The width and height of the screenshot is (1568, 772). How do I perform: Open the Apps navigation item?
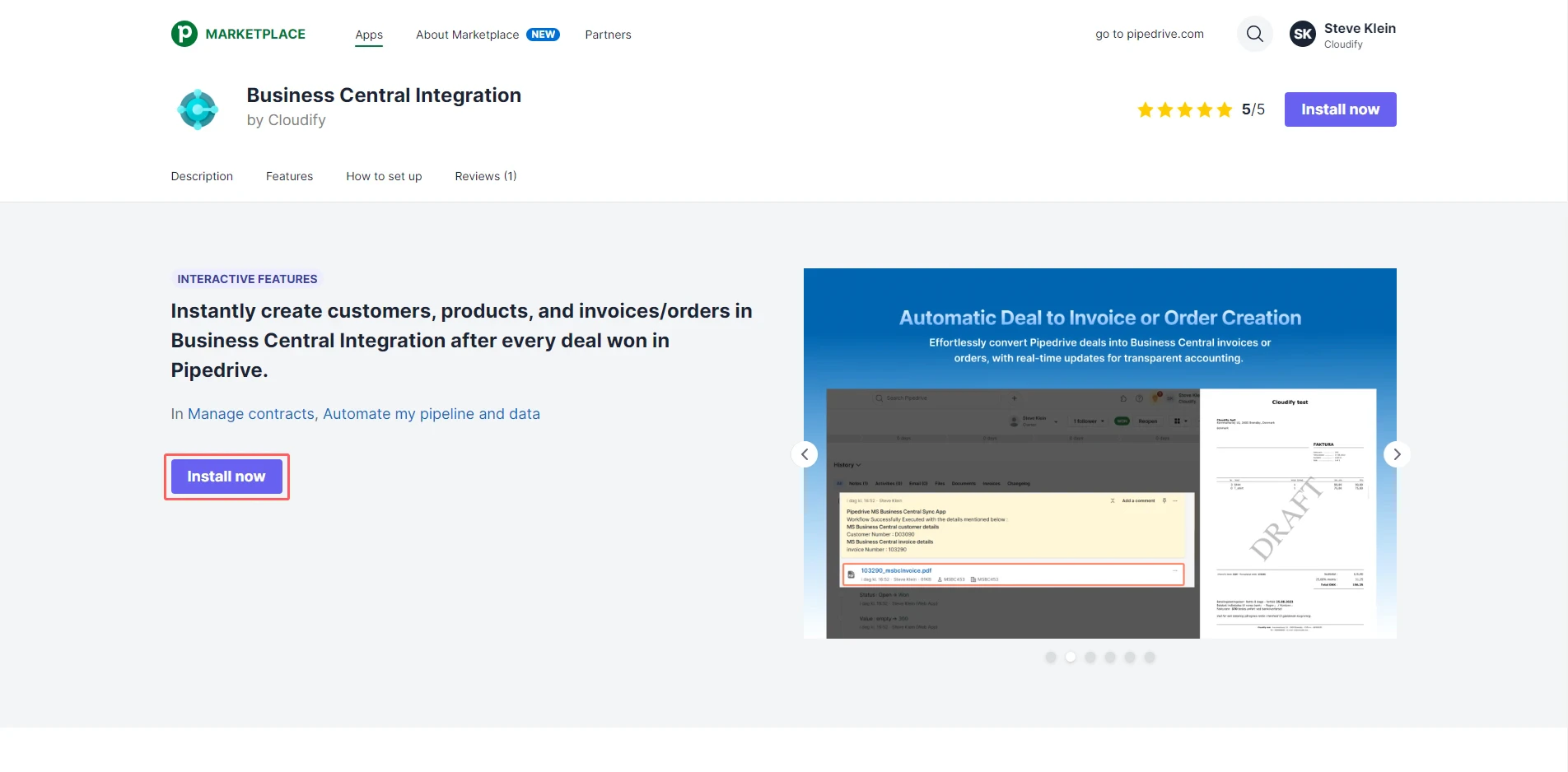[369, 35]
